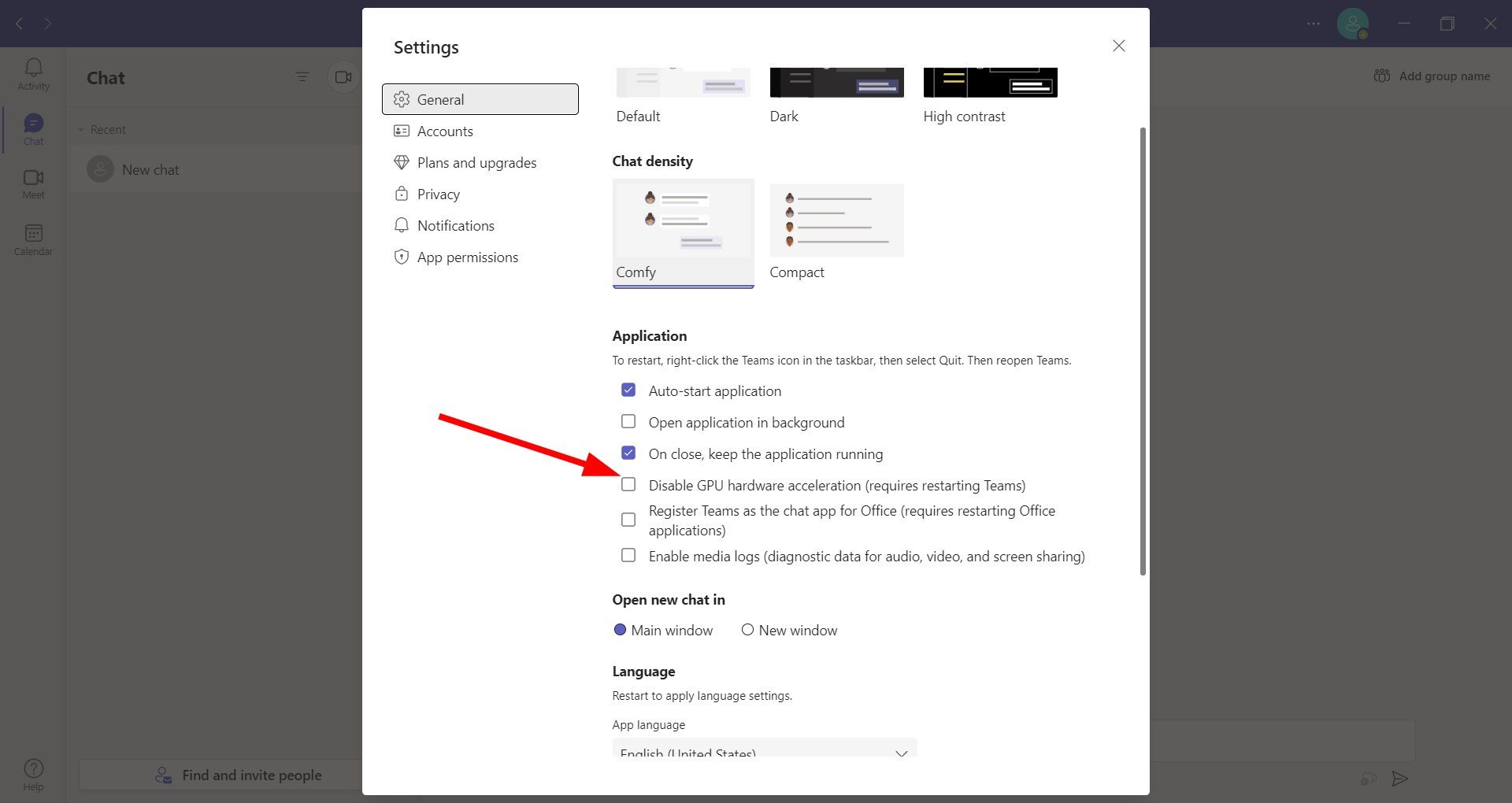The image size is (1512, 803).
Task: Open the Help icon in sidebar
Action: tap(33, 775)
